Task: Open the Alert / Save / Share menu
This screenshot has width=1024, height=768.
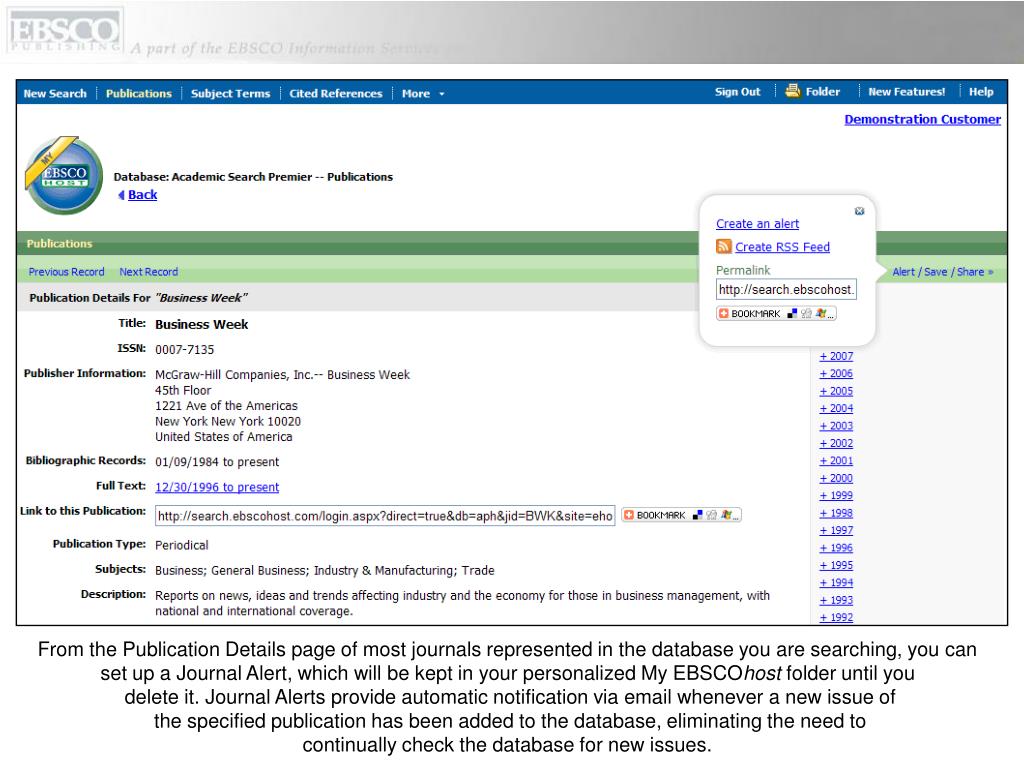Action: coord(942,271)
